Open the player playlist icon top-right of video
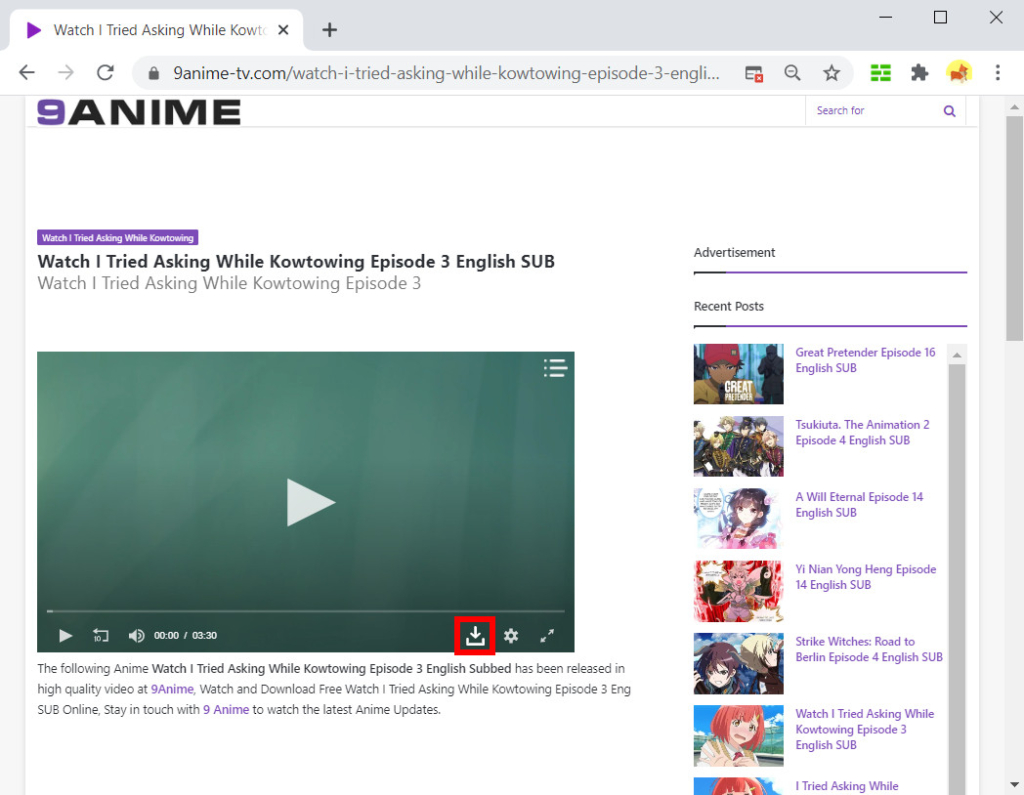This screenshot has height=795, width=1024. pyautogui.click(x=555, y=368)
